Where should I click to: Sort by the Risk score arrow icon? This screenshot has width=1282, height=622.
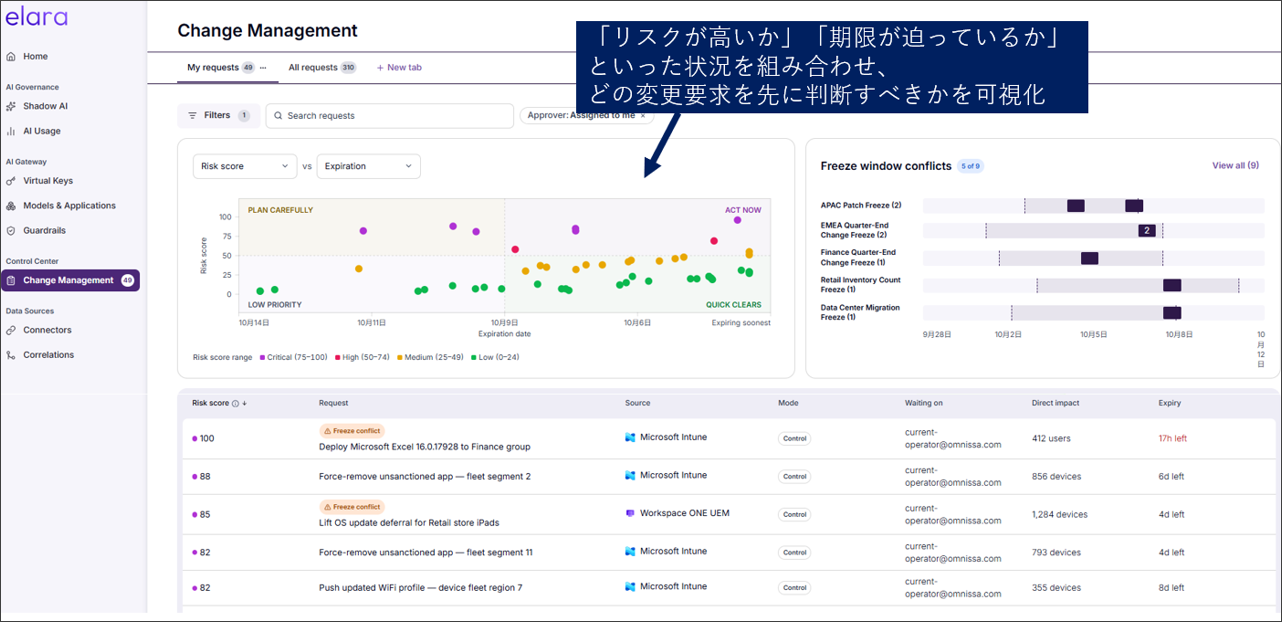coord(244,404)
